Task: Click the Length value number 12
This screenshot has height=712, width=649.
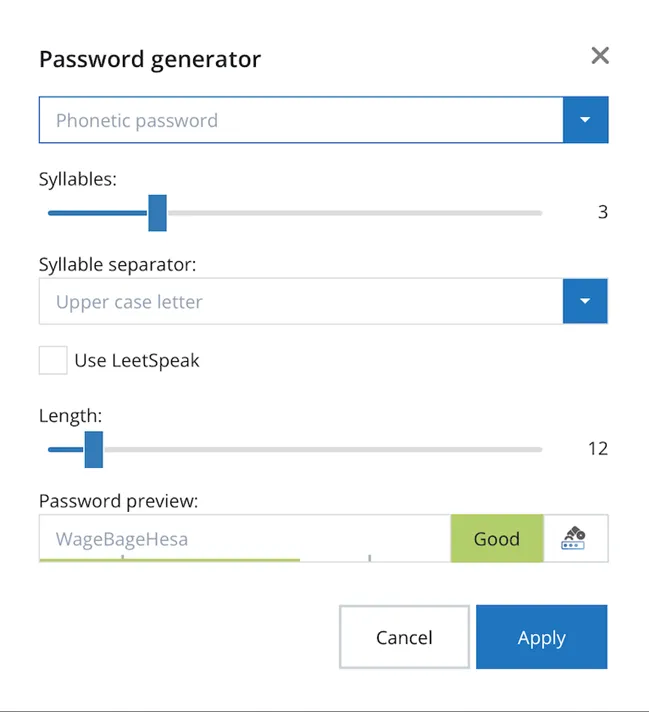Action: tap(598, 449)
